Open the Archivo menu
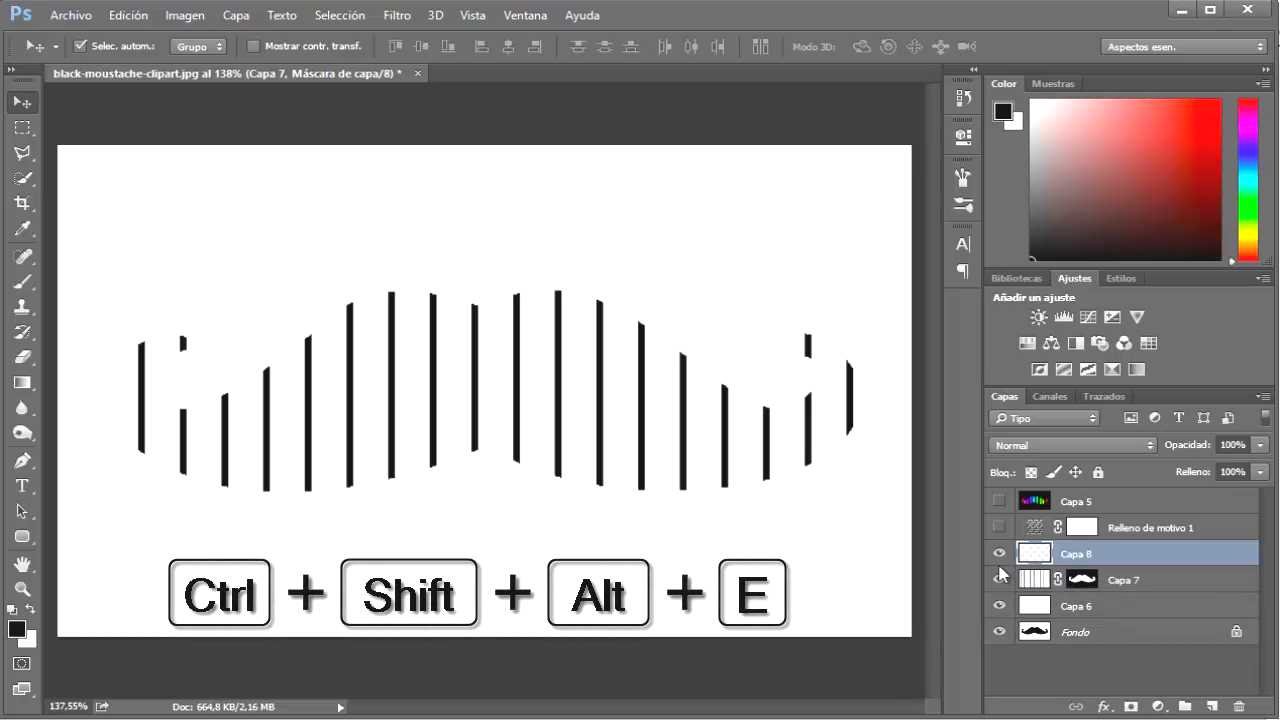 pyautogui.click(x=71, y=15)
